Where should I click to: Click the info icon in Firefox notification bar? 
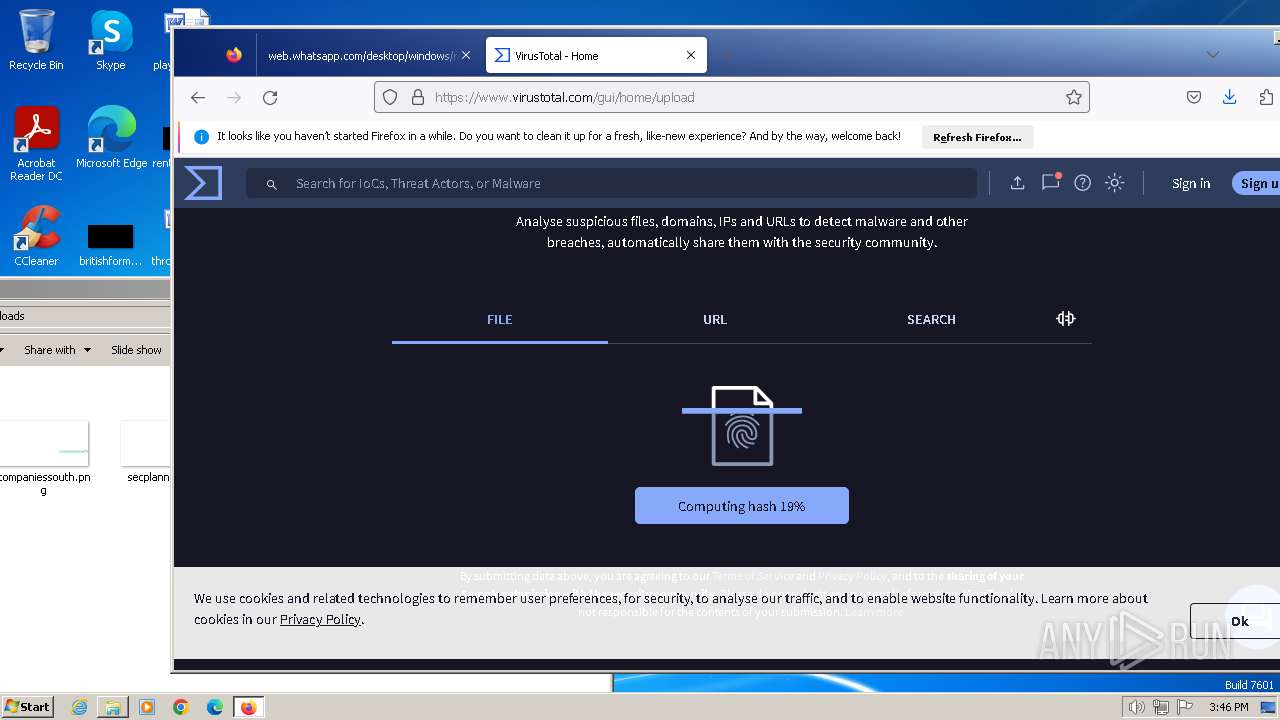[201, 137]
